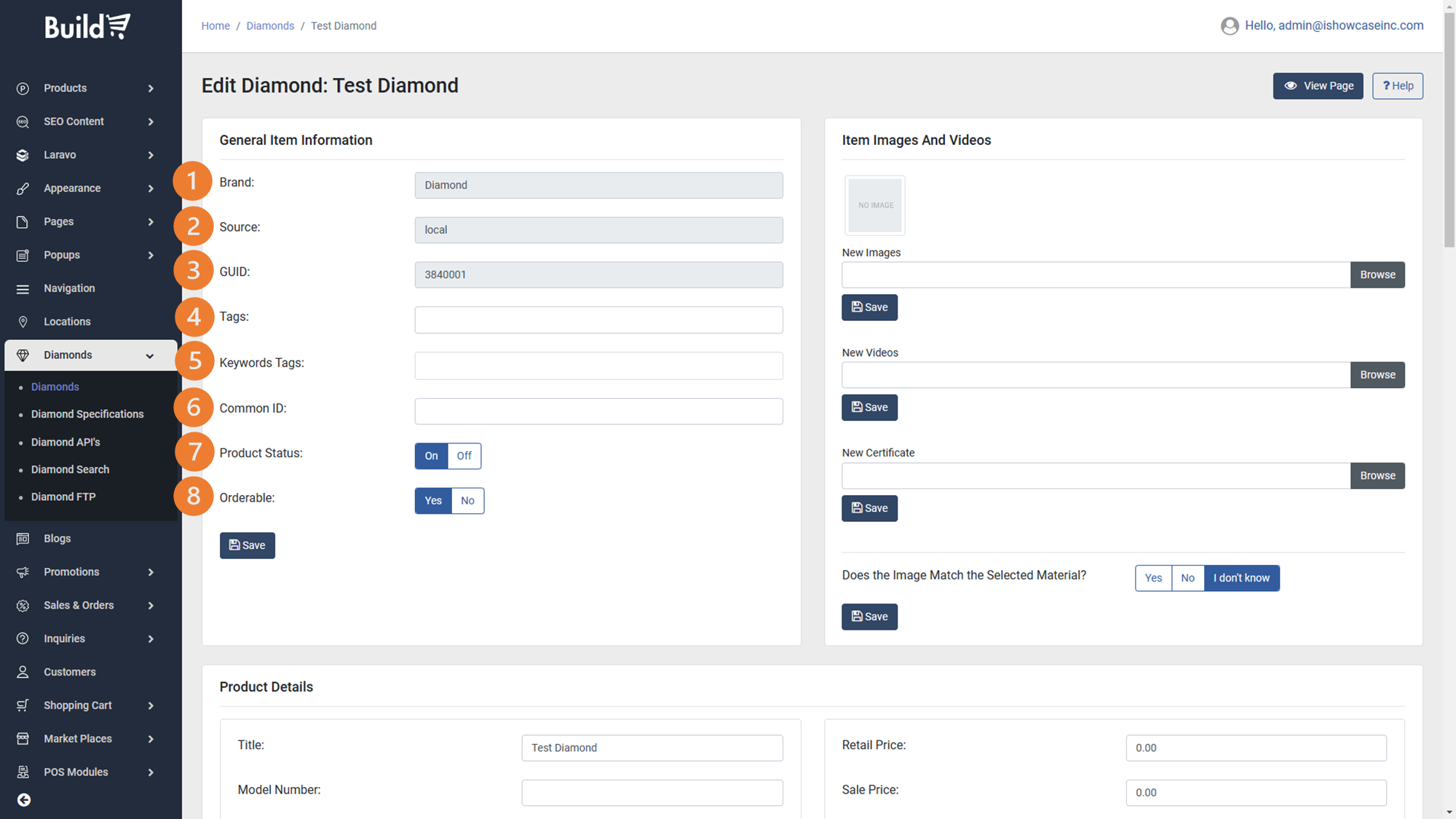Click the Blogs sidebar icon
This screenshot has width=1456, height=819.
point(23,539)
